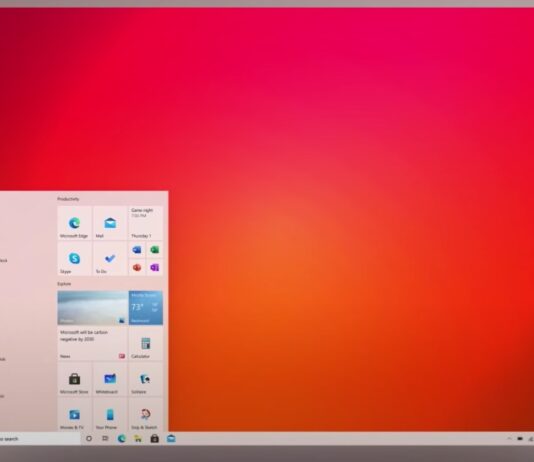Open Cortana from the taskbar
This screenshot has width=534, height=462.
coord(89,439)
